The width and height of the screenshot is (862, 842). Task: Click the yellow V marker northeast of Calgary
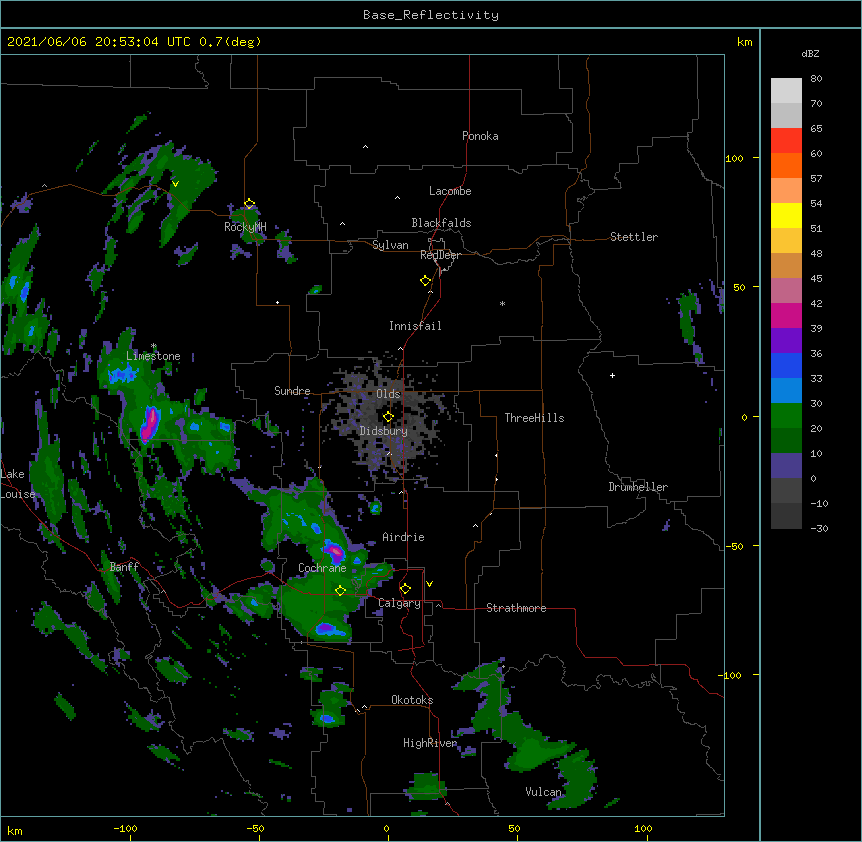click(429, 584)
